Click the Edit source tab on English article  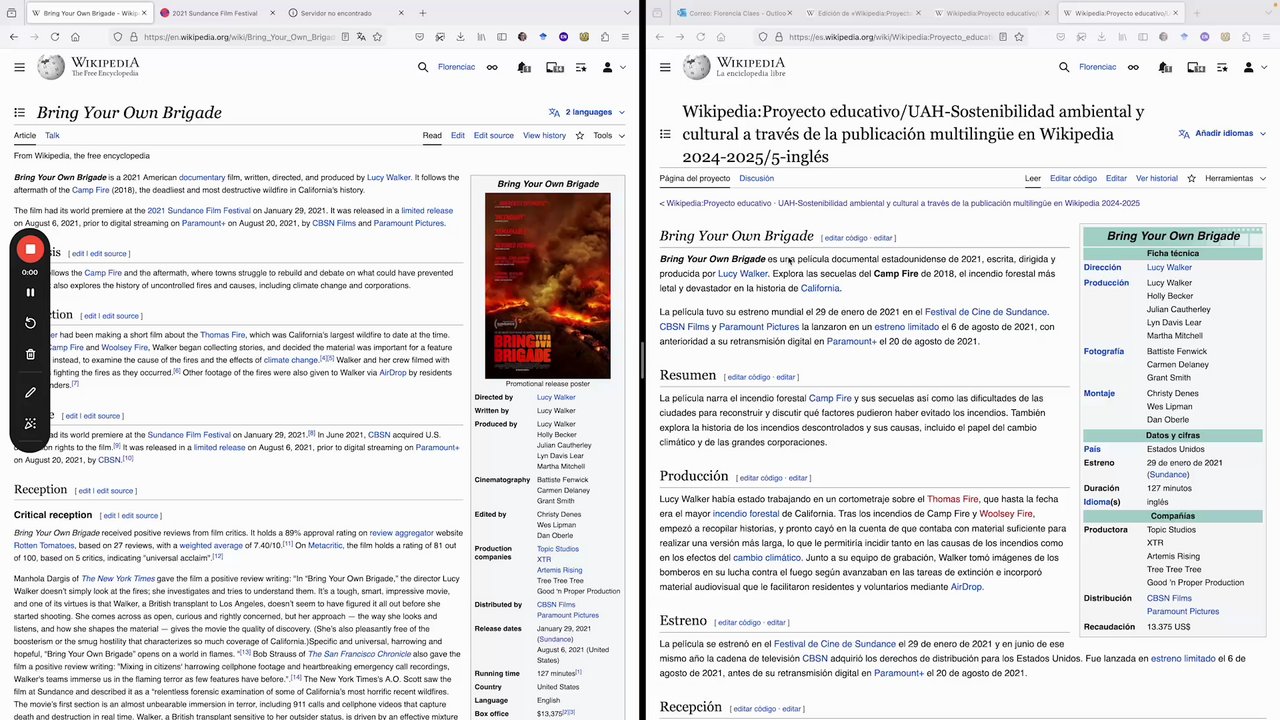coord(494,135)
